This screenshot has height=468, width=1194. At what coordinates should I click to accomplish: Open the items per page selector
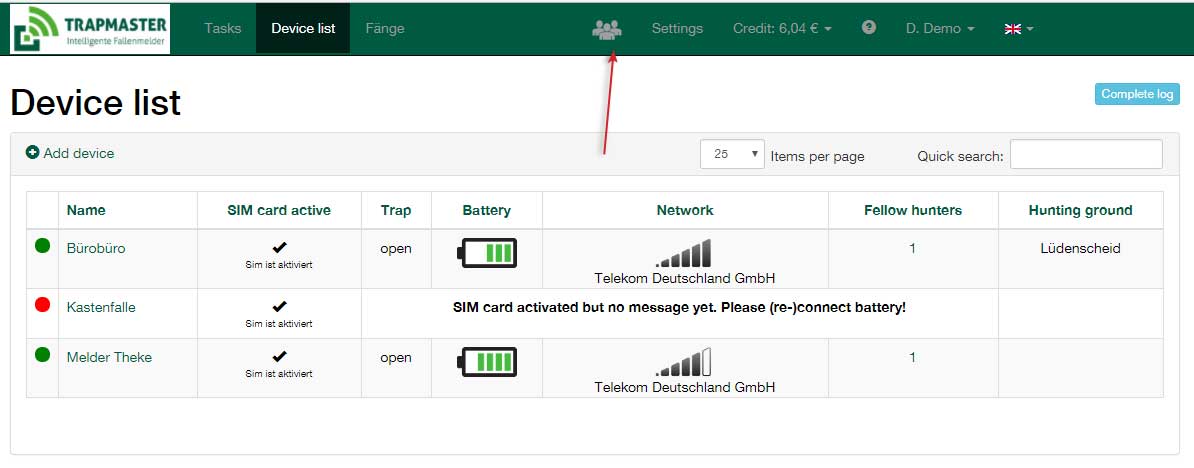point(732,154)
